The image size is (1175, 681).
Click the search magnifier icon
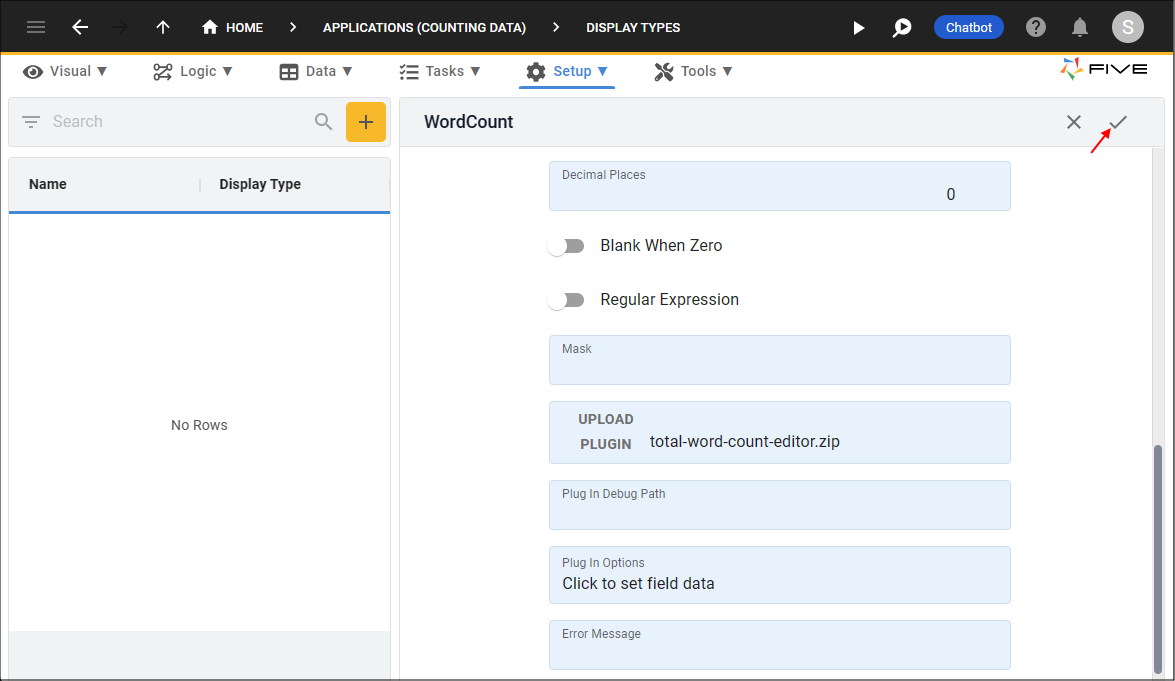323,122
